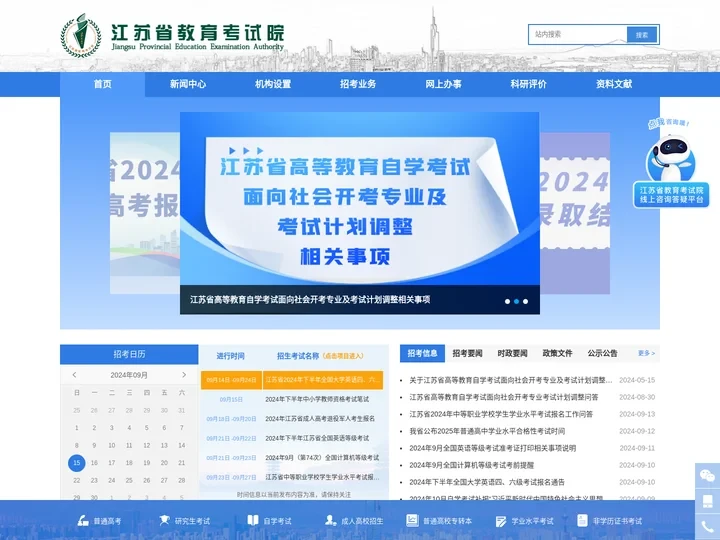Go to next month in calendar
The image size is (720, 540).
[184, 375]
